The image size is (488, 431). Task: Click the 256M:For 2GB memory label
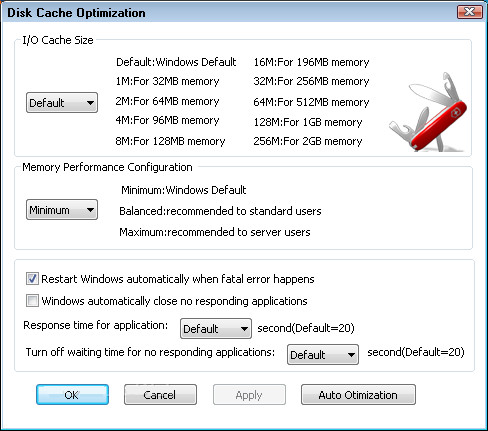[308, 141]
